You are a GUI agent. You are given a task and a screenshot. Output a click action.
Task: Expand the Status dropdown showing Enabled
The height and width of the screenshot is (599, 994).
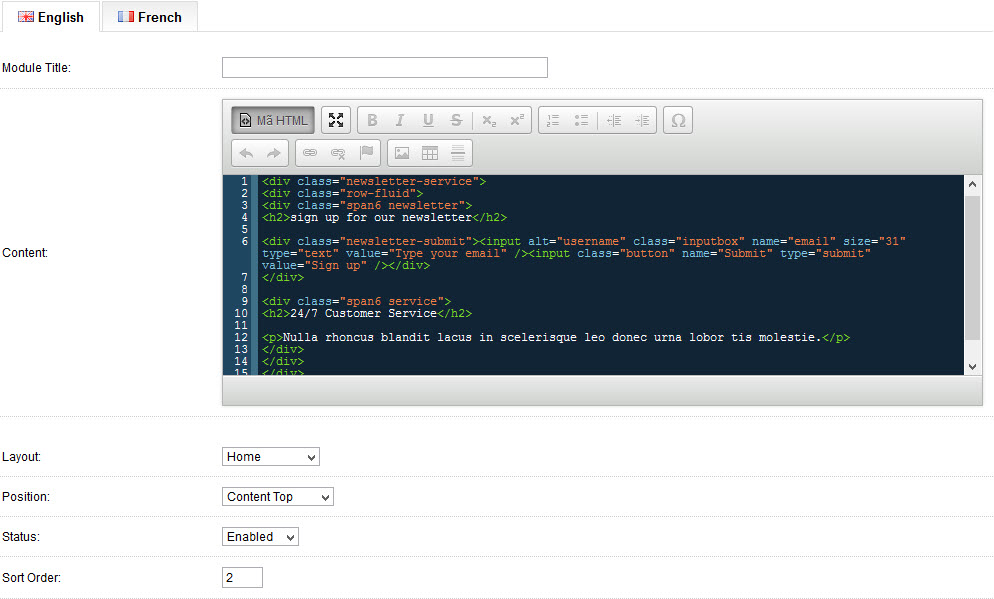tap(260, 537)
